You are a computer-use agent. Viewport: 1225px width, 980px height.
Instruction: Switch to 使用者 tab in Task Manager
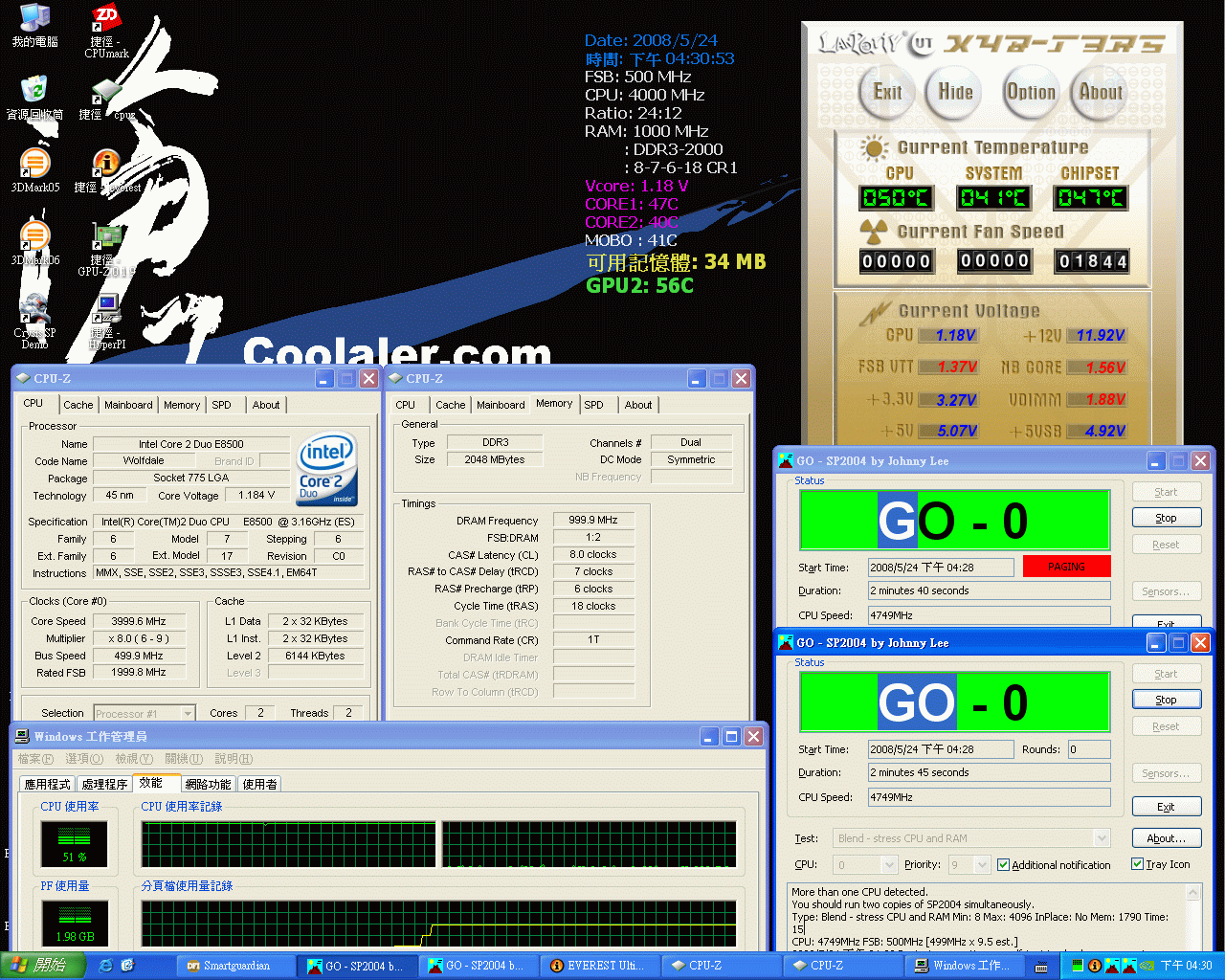pyautogui.click(x=259, y=784)
